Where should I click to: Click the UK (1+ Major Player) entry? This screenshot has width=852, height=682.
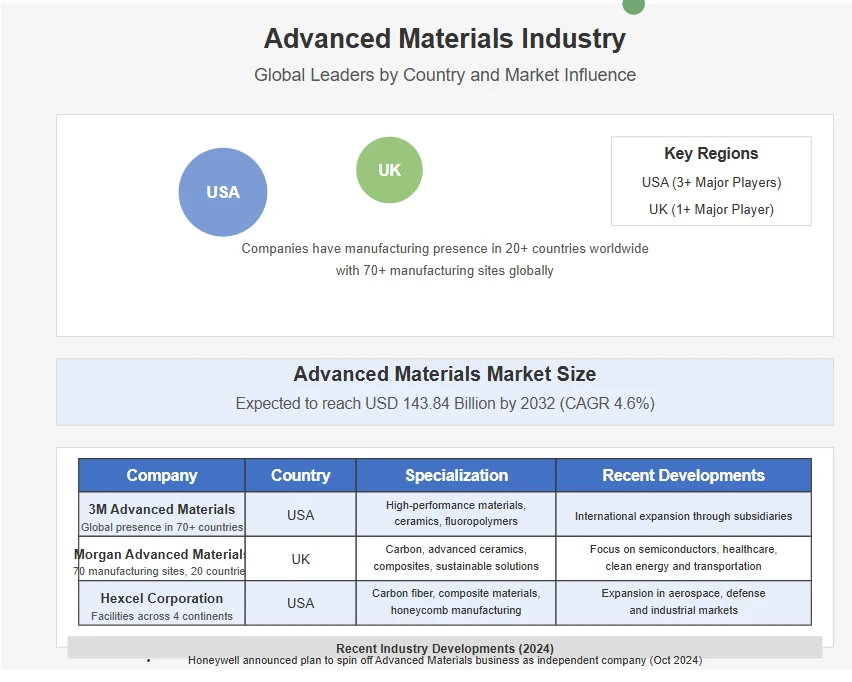coord(710,209)
